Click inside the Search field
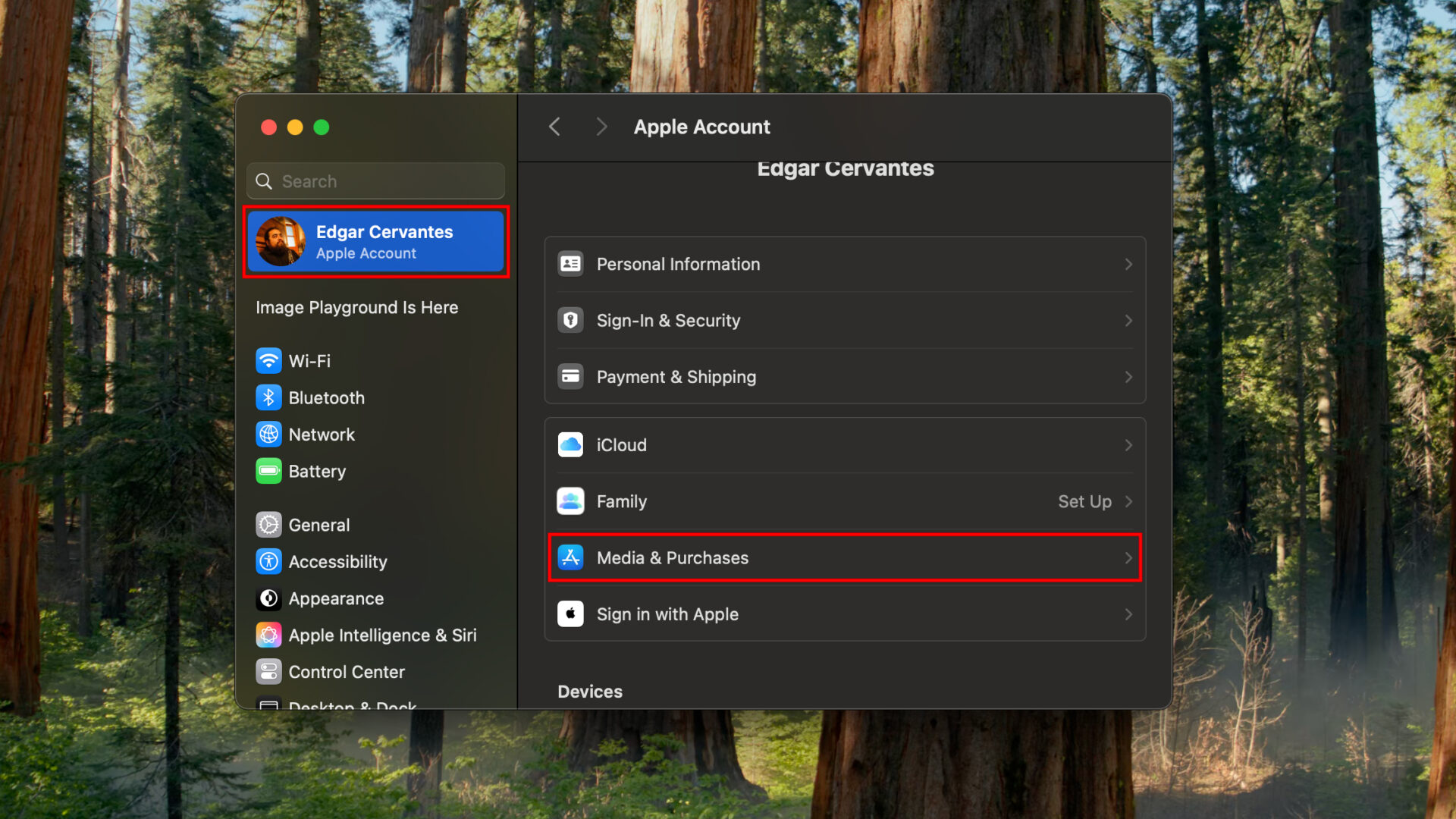This screenshot has height=819, width=1456. [x=375, y=181]
